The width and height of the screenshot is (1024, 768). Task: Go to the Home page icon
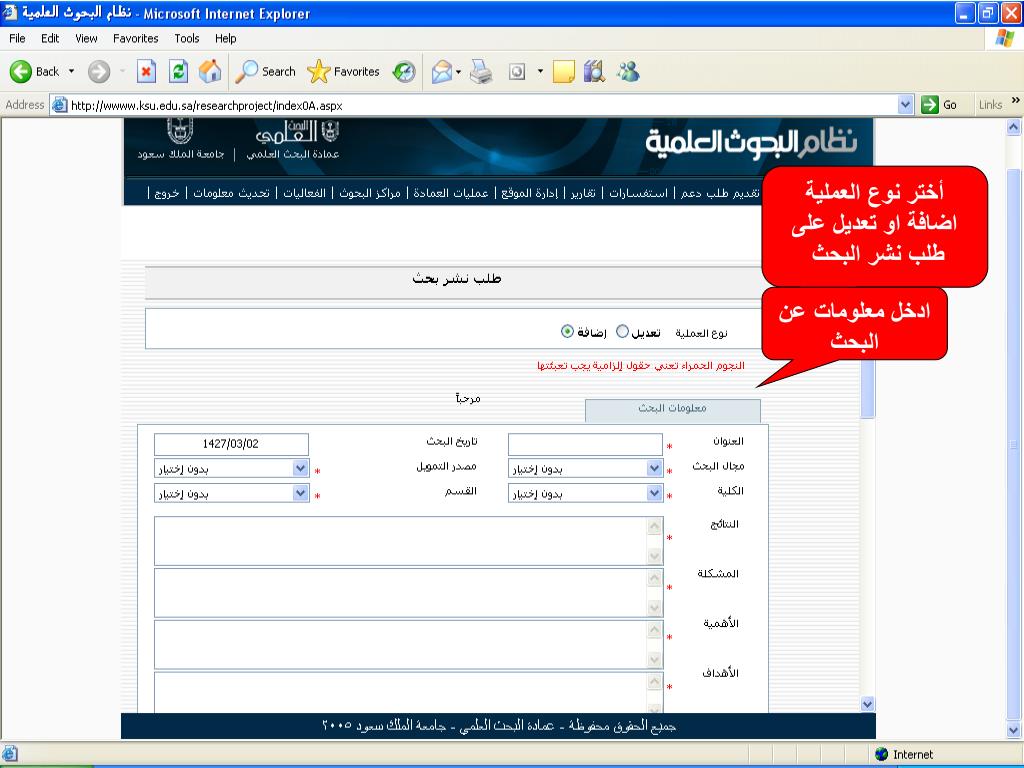click(x=210, y=72)
